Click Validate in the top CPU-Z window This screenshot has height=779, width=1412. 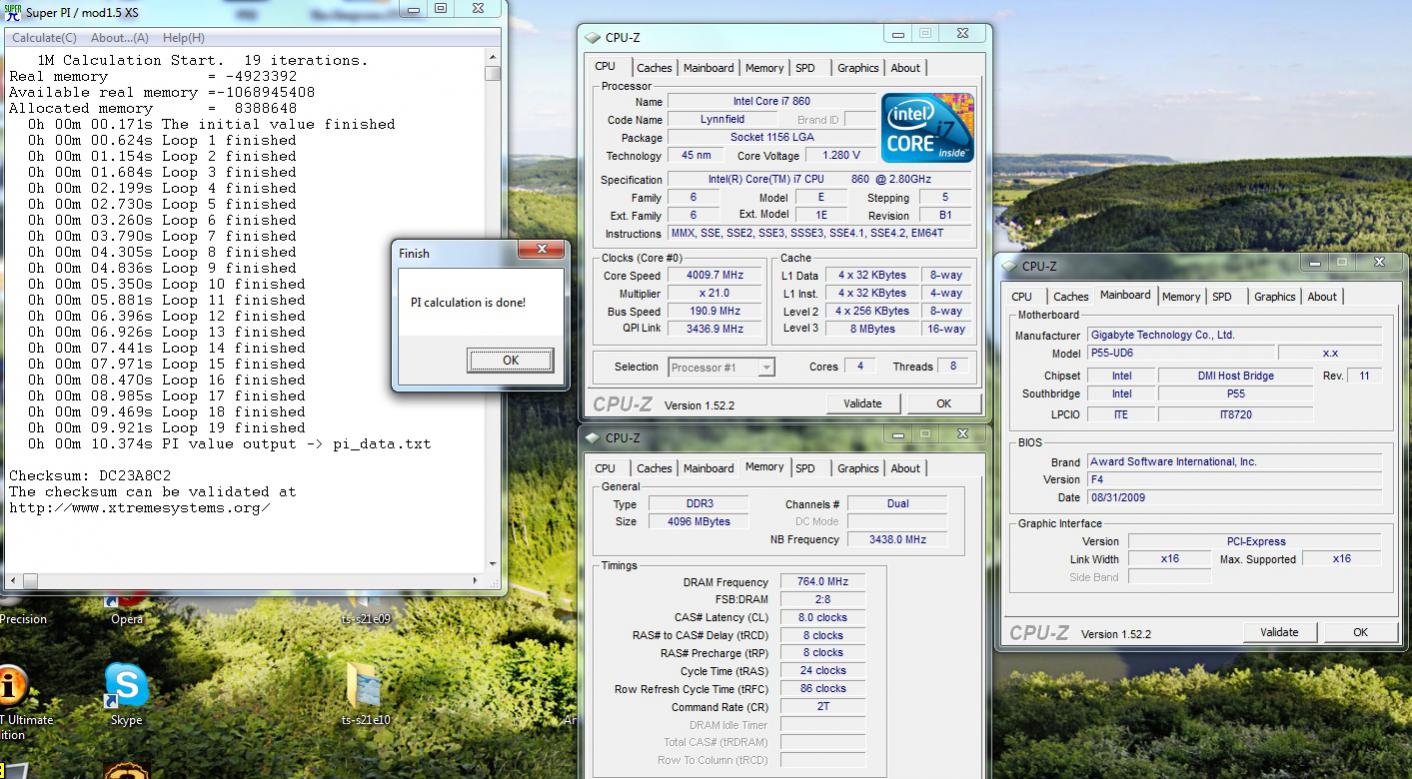[863, 404]
